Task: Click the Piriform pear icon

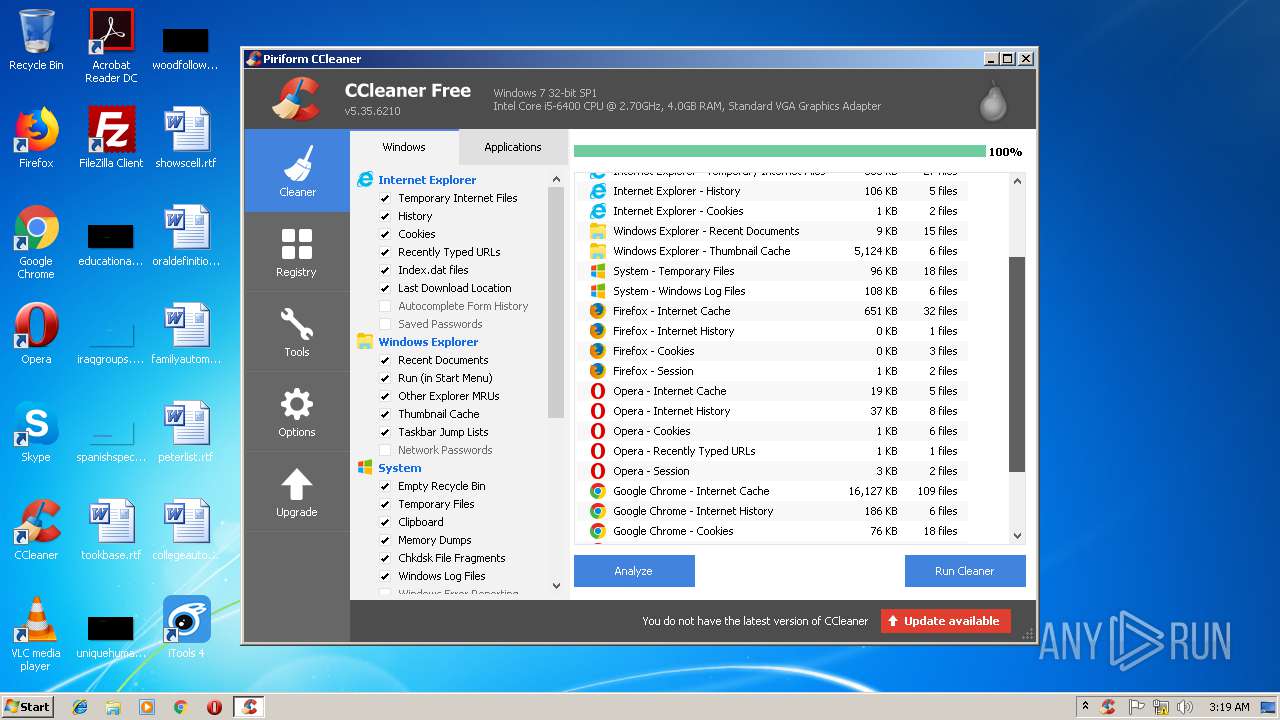Action: point(992,100)
